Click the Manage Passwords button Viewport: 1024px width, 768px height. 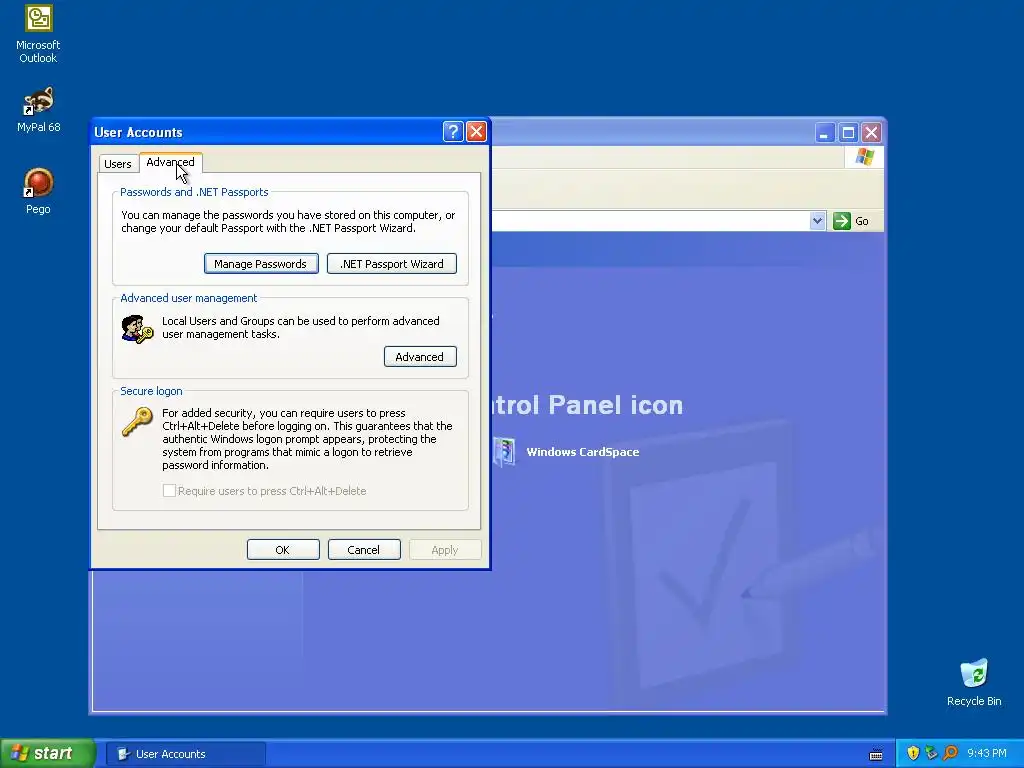261,264
